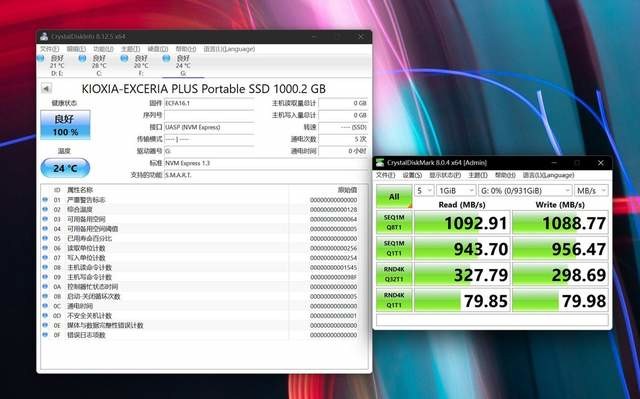Open the G: 0% drive selector dropdown
The image size is (640, 399).
(x=525, y=191)
